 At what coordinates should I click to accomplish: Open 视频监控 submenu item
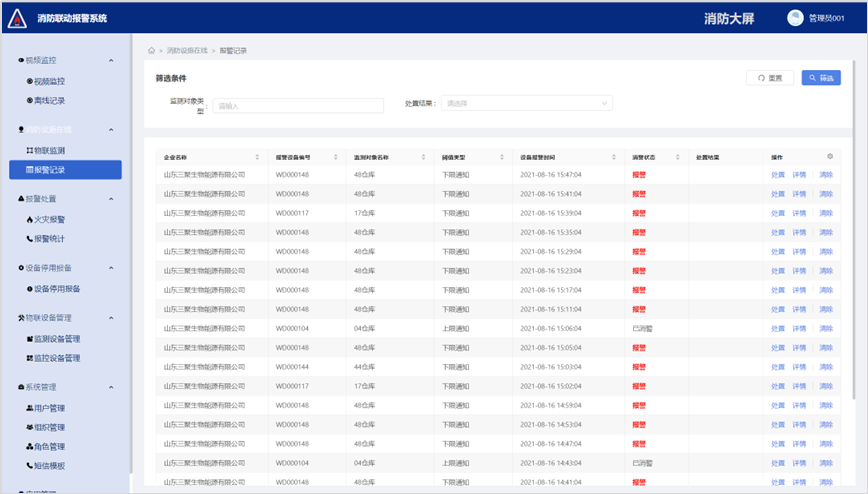pyautogui.click(x=46, y=81)
